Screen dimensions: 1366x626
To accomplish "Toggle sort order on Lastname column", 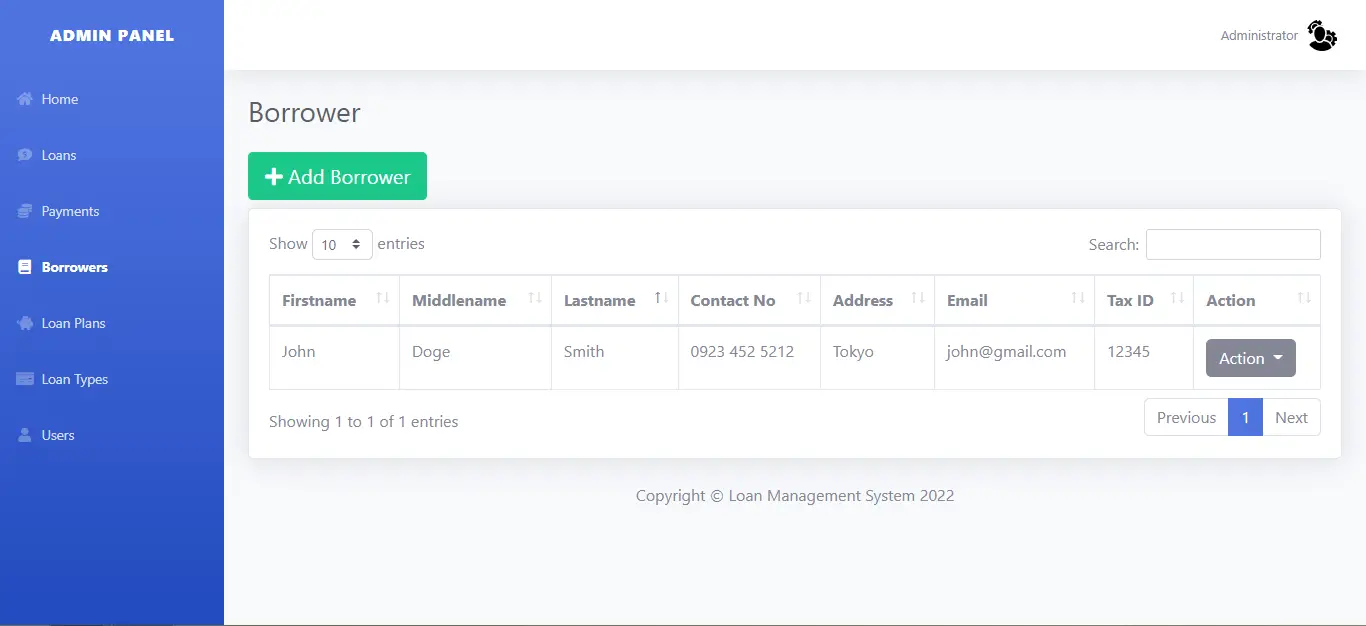I will (x=660, y=299).
